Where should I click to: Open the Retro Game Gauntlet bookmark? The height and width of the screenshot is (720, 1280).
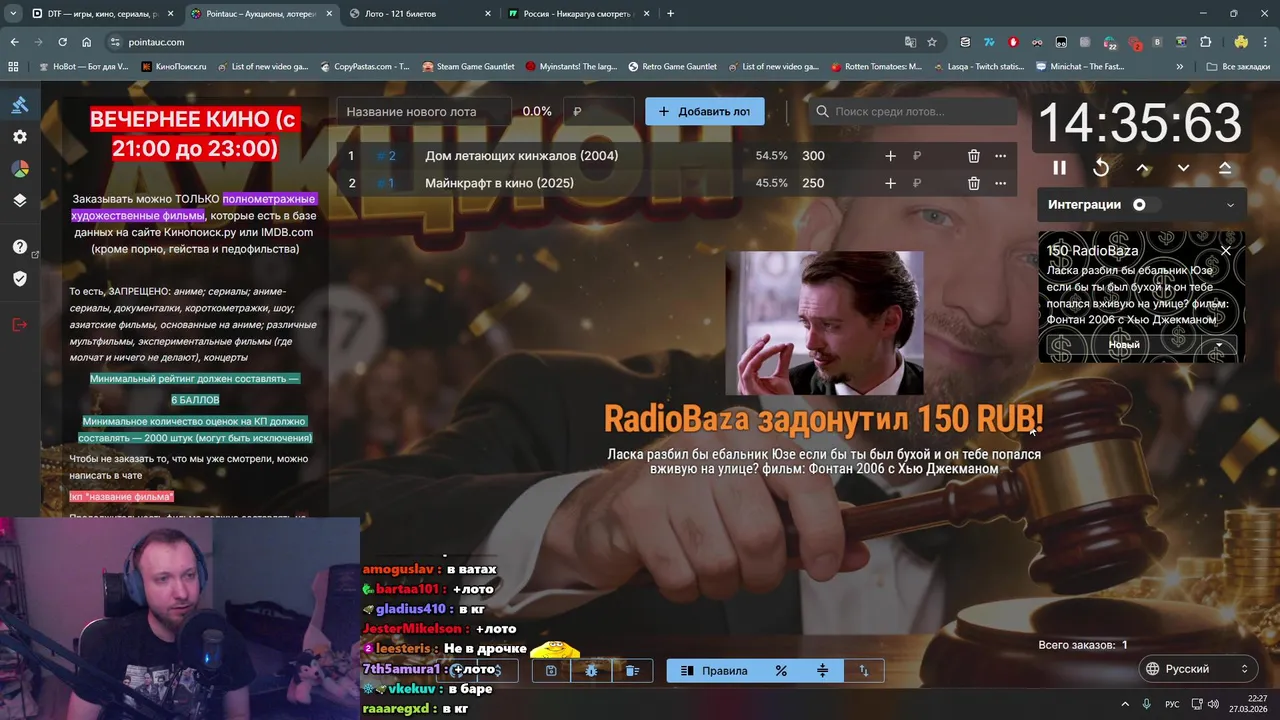click(x=672, y=67)
